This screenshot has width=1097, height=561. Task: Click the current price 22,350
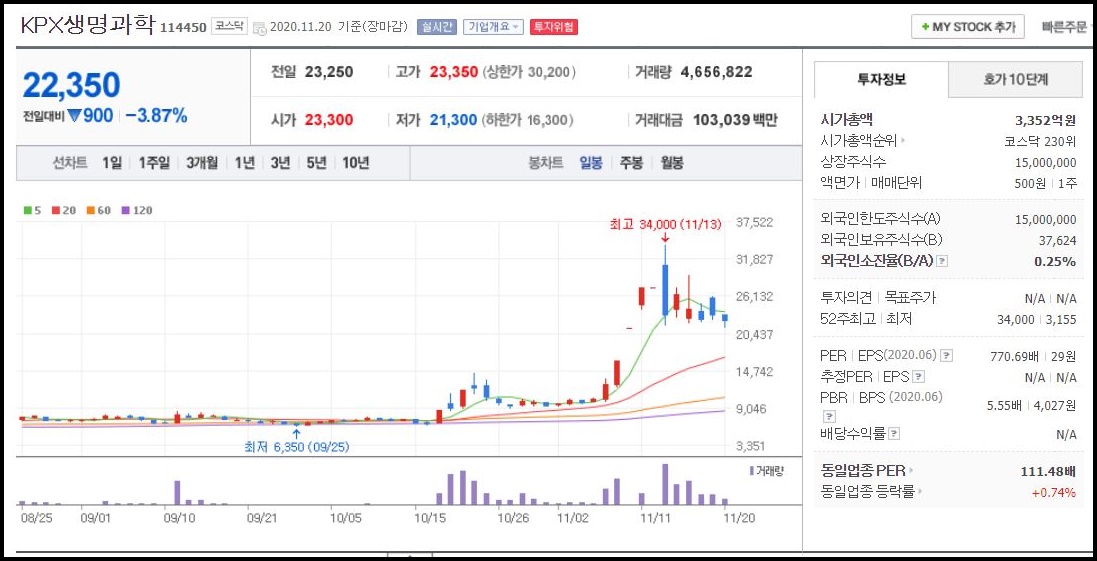click(x=71, y=85)
